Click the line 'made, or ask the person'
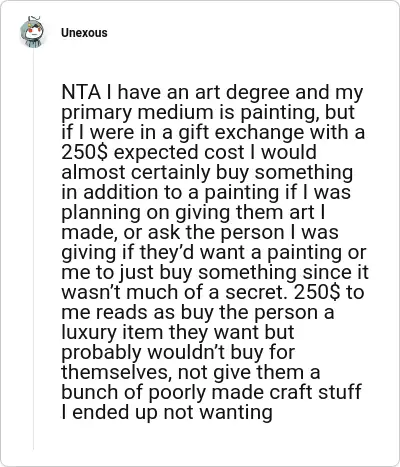The height and width of the screenshot is (467, 400). [200, 232]
